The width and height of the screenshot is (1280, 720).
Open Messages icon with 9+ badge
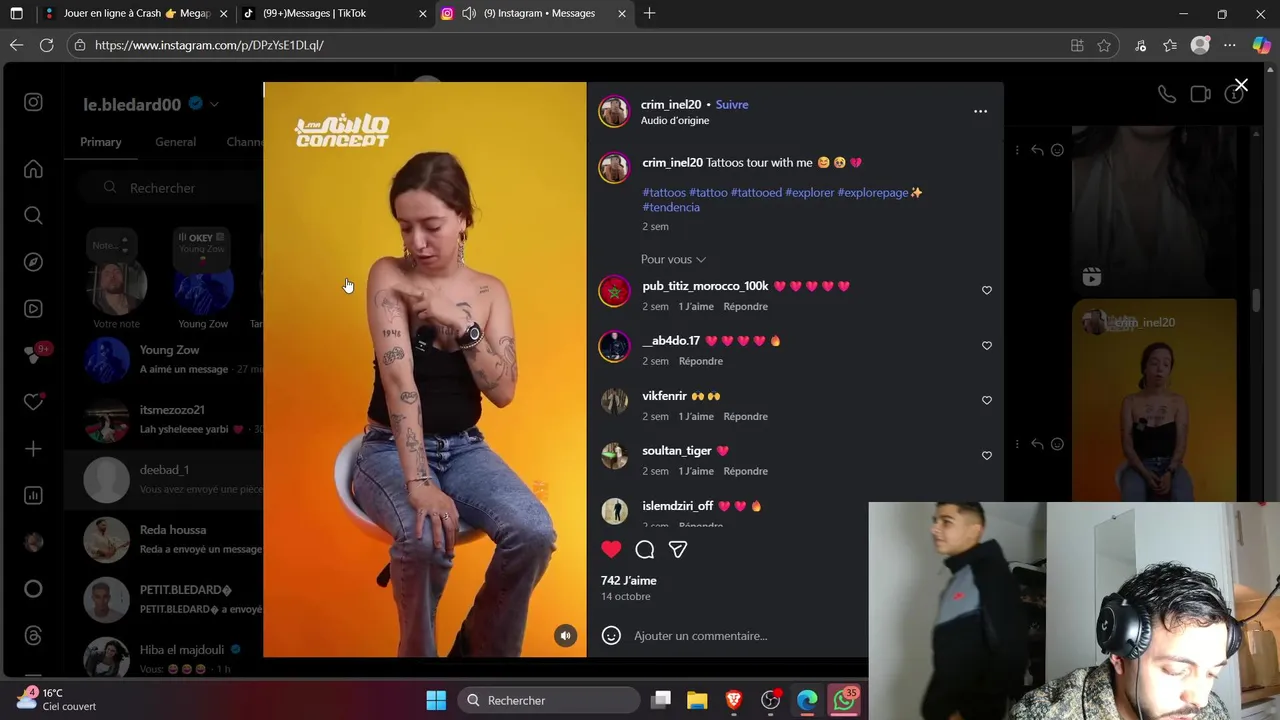click(36, 354)
